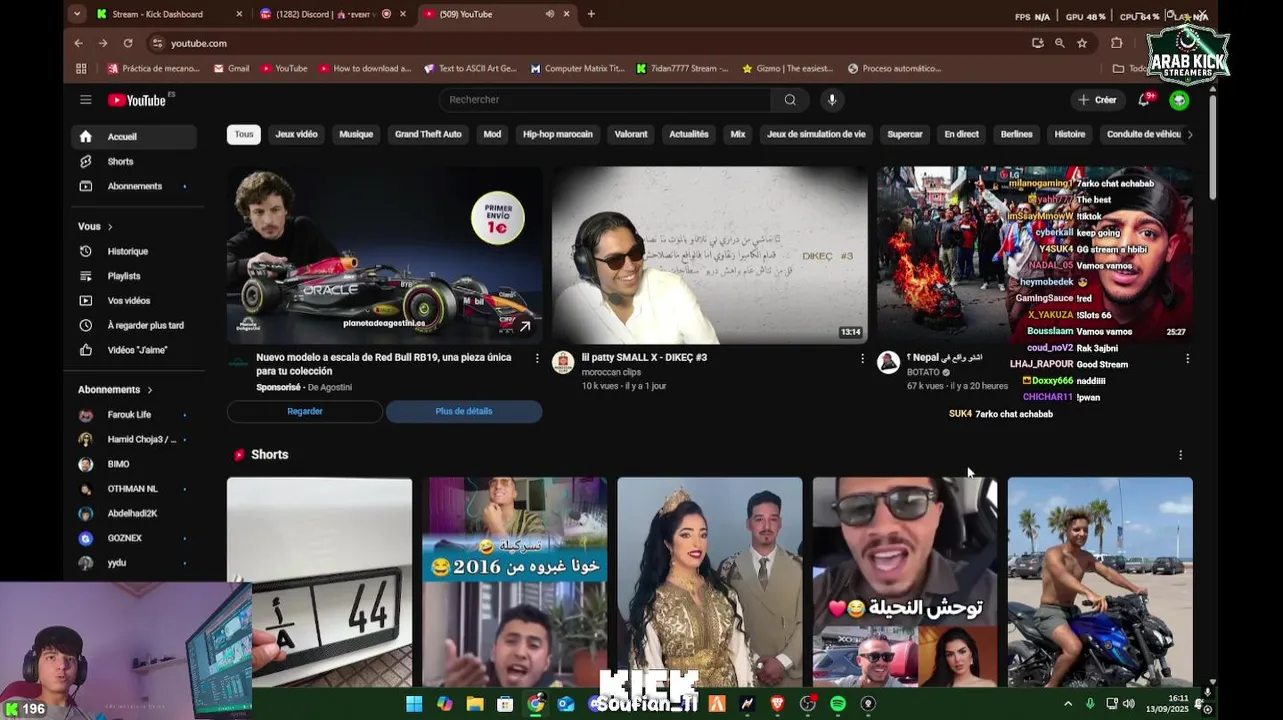The height and width of the screenshot is (720, 1283).
Task: Open the motorcycle rider Short thumbnail
Action: click(1100, 582)
